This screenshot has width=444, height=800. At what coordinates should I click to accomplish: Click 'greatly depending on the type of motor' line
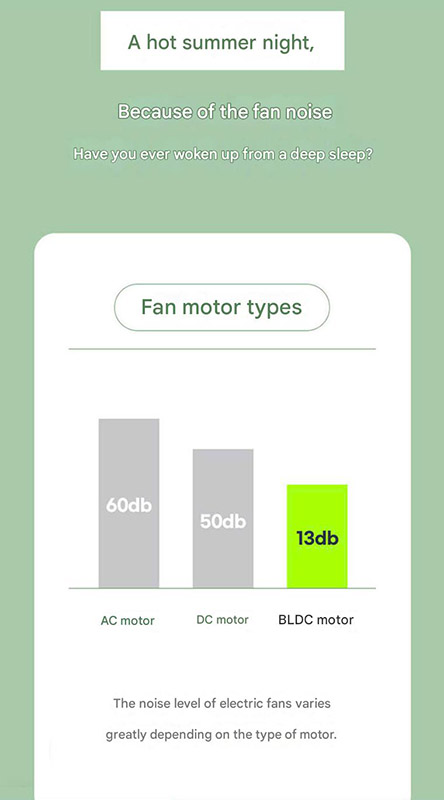[x=221, y=735]
